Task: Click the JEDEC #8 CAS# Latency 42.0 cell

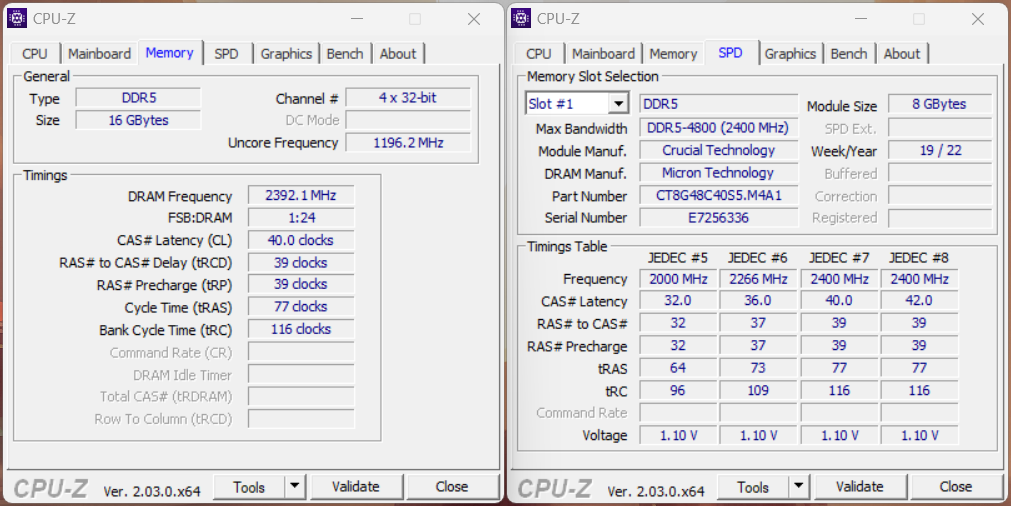Action: click(x=919, y=300)
